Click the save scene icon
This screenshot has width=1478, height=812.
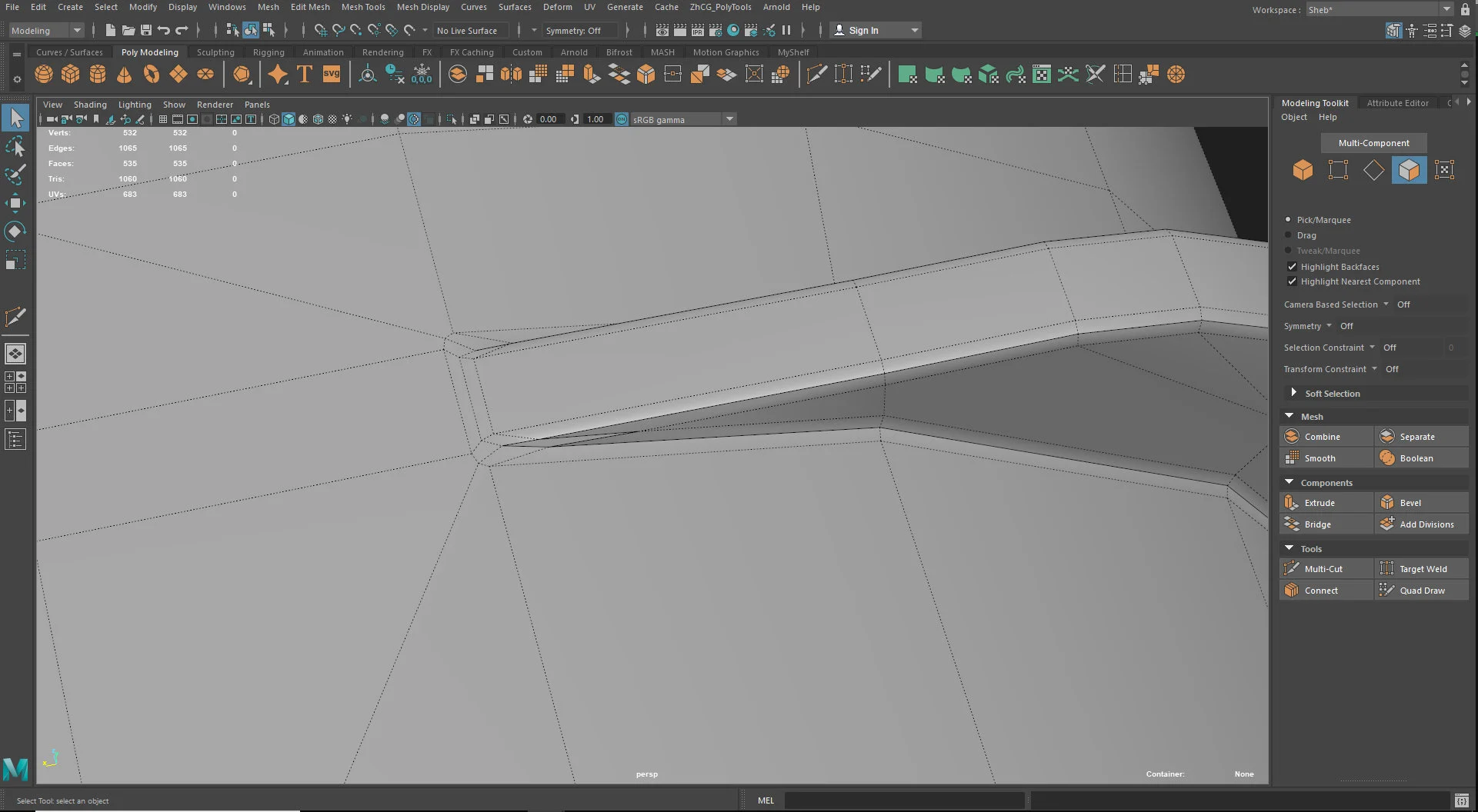coord(146,30)
